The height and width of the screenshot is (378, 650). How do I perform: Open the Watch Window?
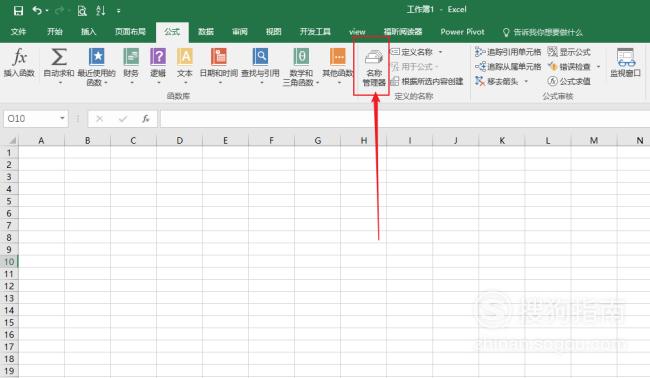pos(626,63)
